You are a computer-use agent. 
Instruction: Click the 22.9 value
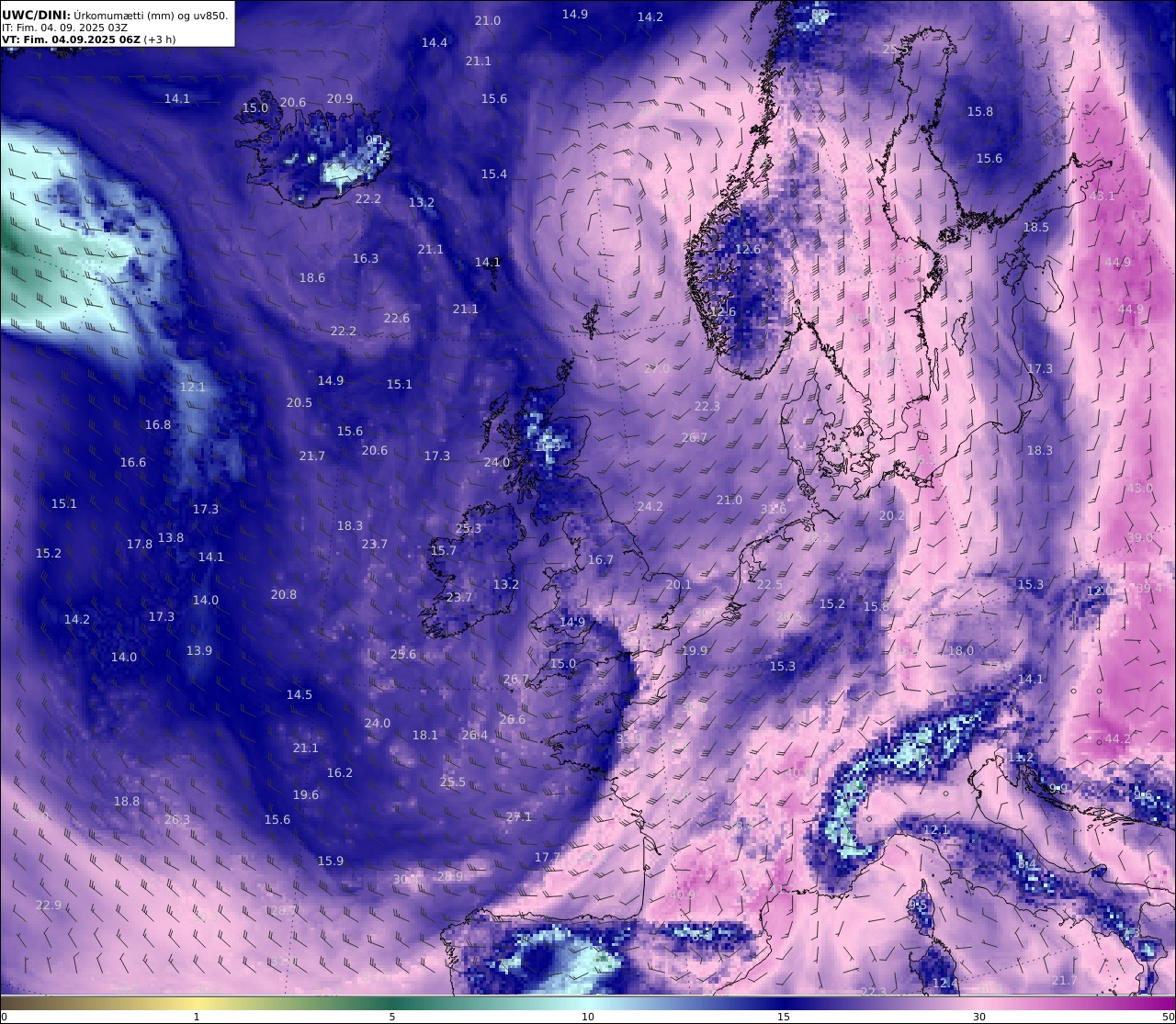(x=49, y=906)
